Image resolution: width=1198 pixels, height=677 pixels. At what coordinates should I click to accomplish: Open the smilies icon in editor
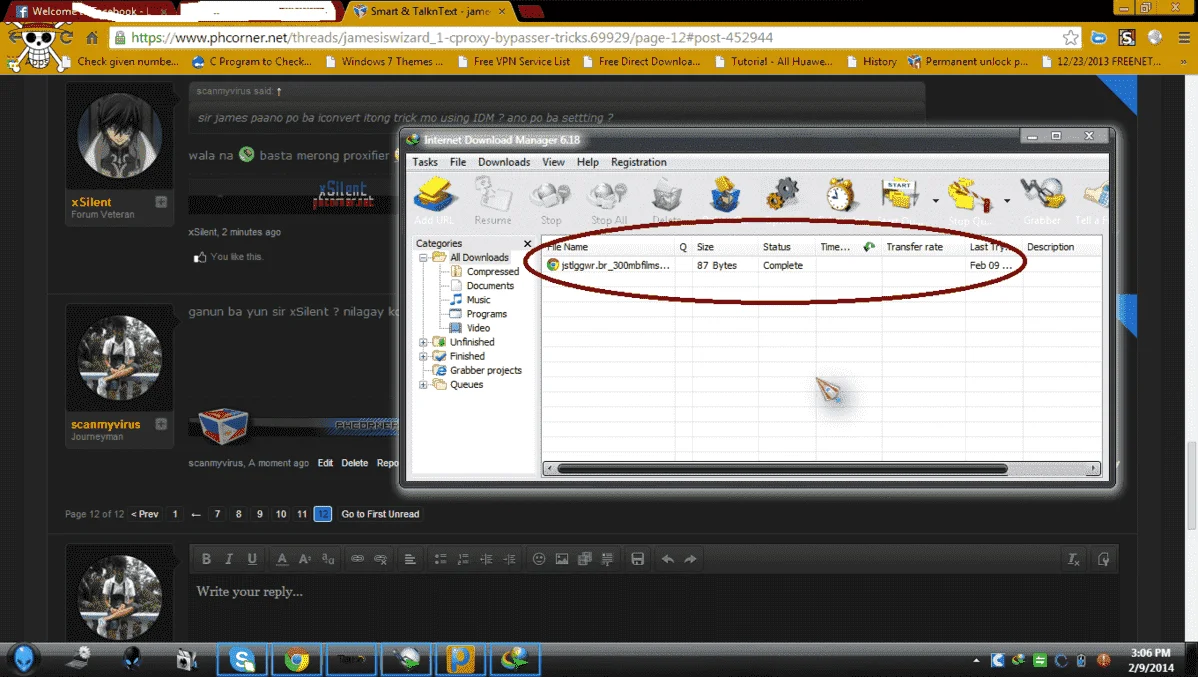pos(539,559)
